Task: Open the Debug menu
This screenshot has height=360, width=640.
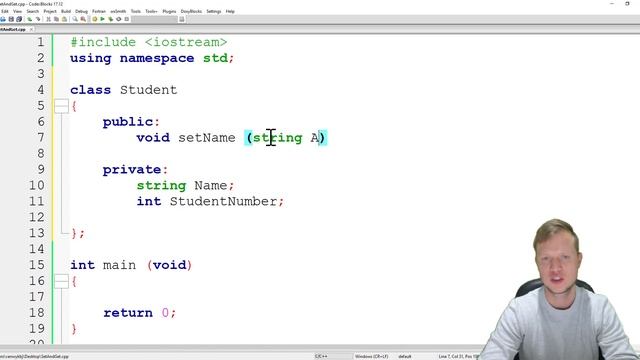Action: (x=81, y=11)
